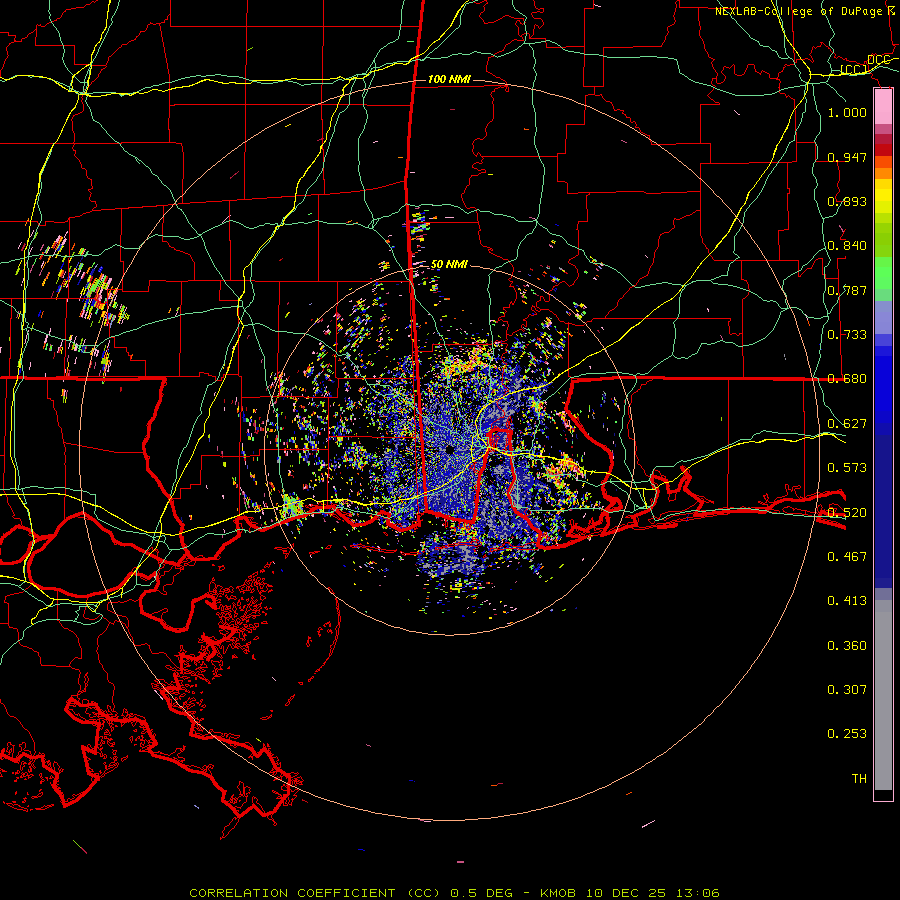Click the [CC] label above the color bar
The image size is (900, 900).
(x=854, y=70)
